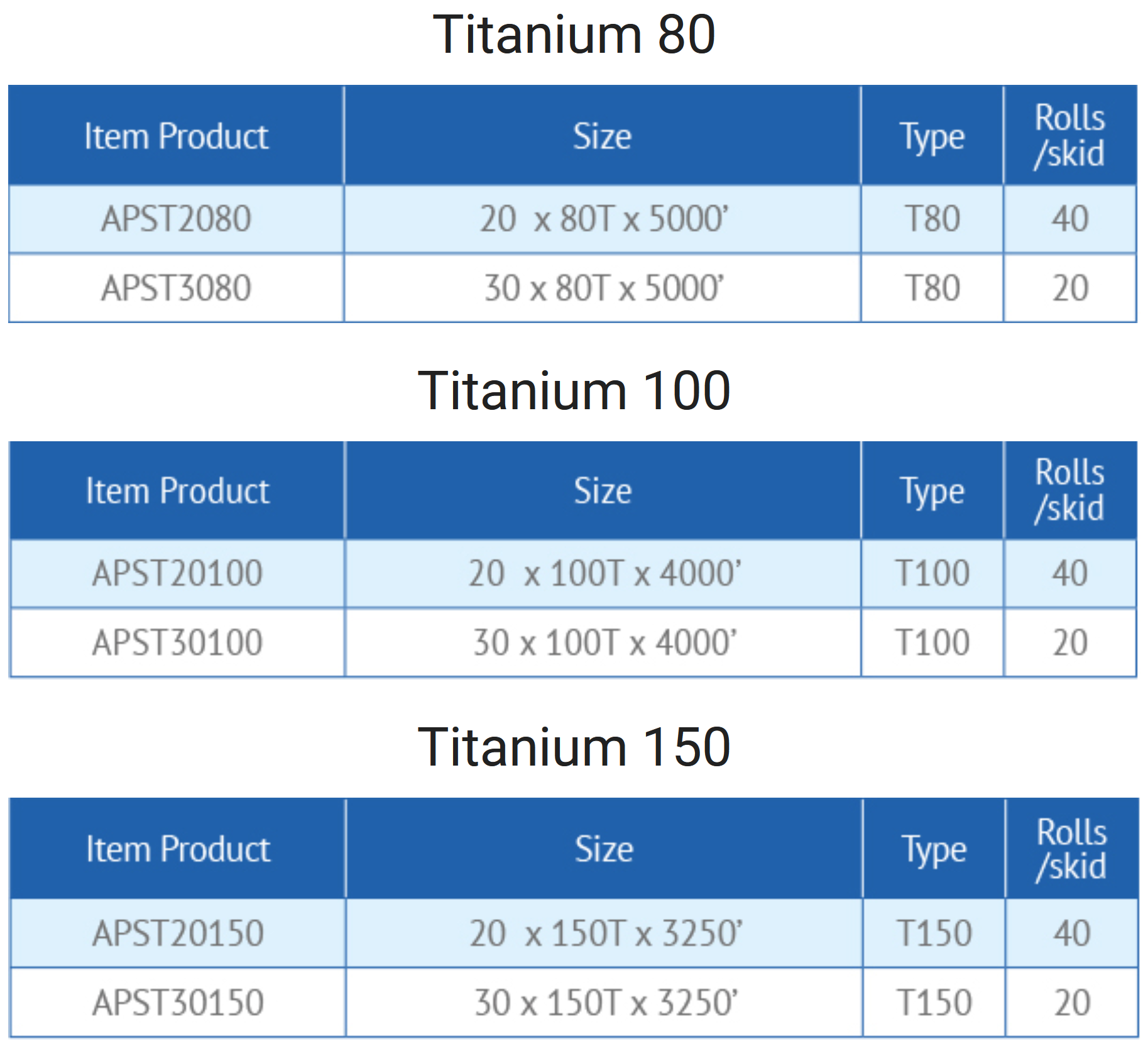Select size 20 x 100T x 4000'
This screenshot has width=1148, height=1056.
pyautogui.click(x=604, y=573)
